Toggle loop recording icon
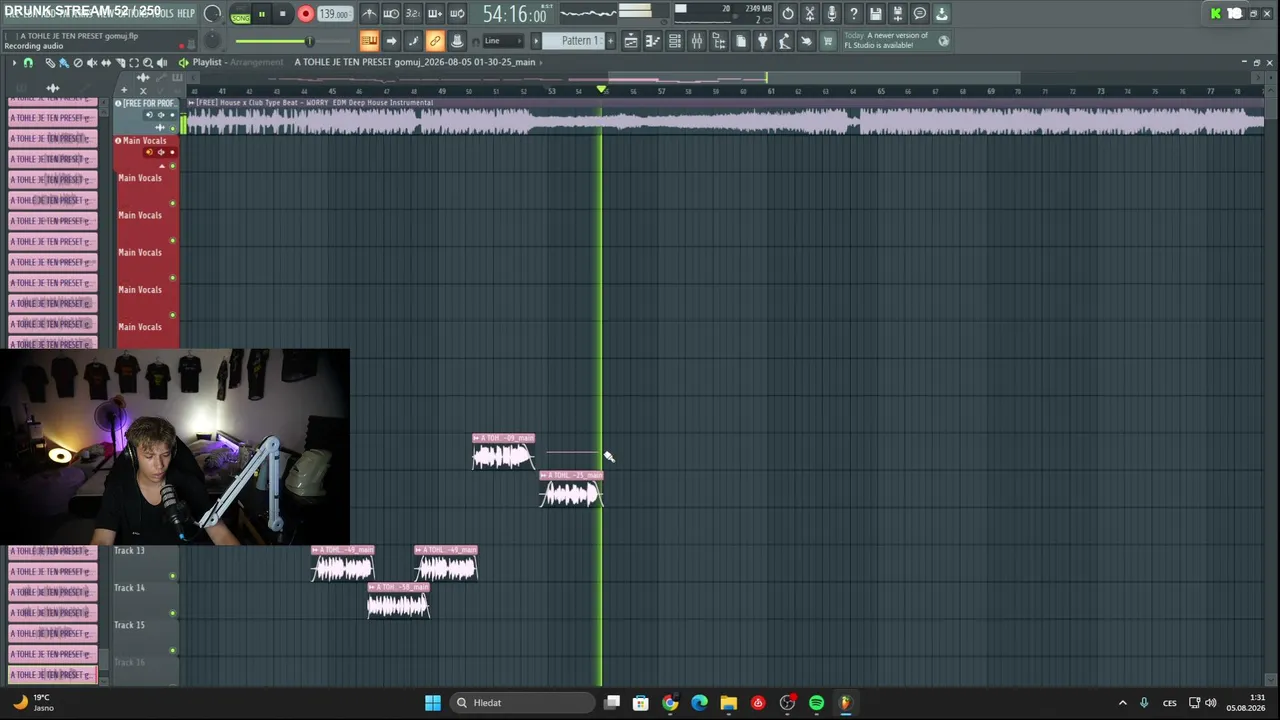The width and height of the screenshot is (1280, 720). (457, 14)
